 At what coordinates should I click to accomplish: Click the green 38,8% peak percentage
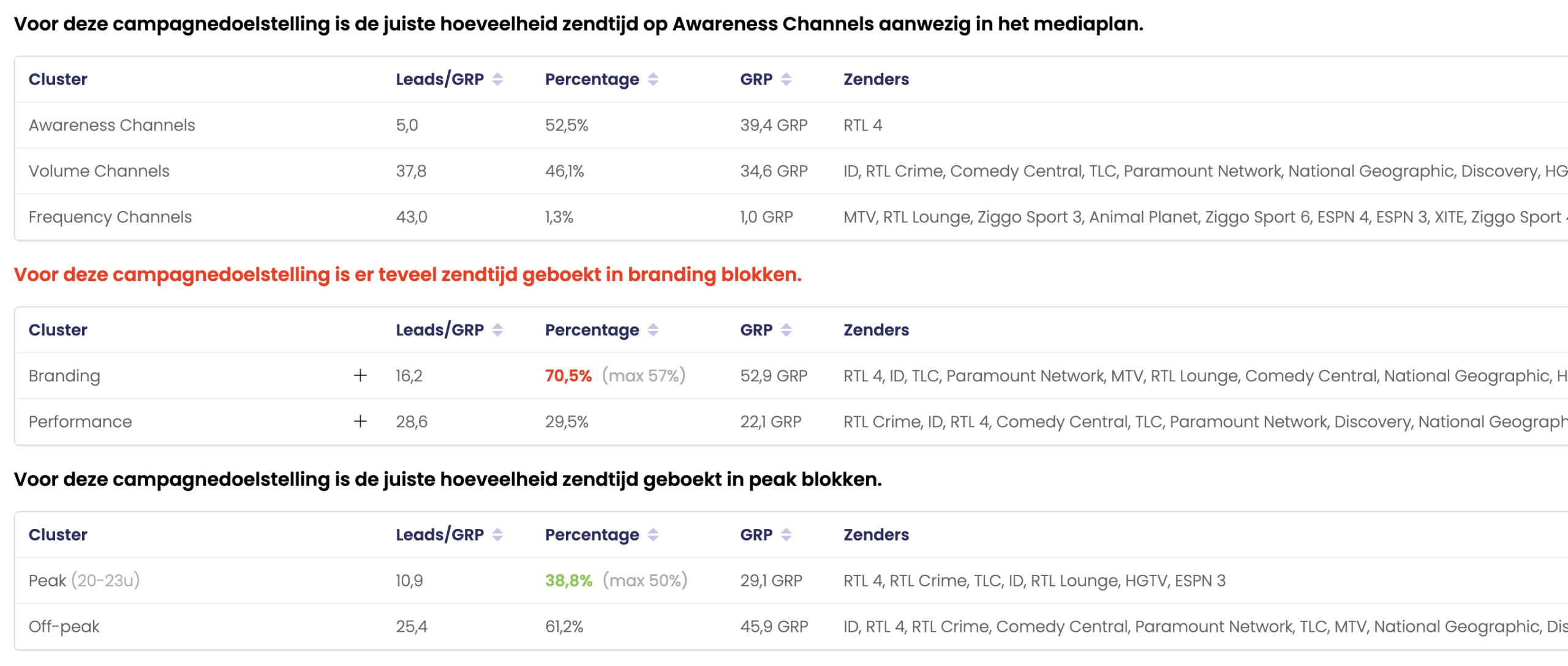coord(568,581)
